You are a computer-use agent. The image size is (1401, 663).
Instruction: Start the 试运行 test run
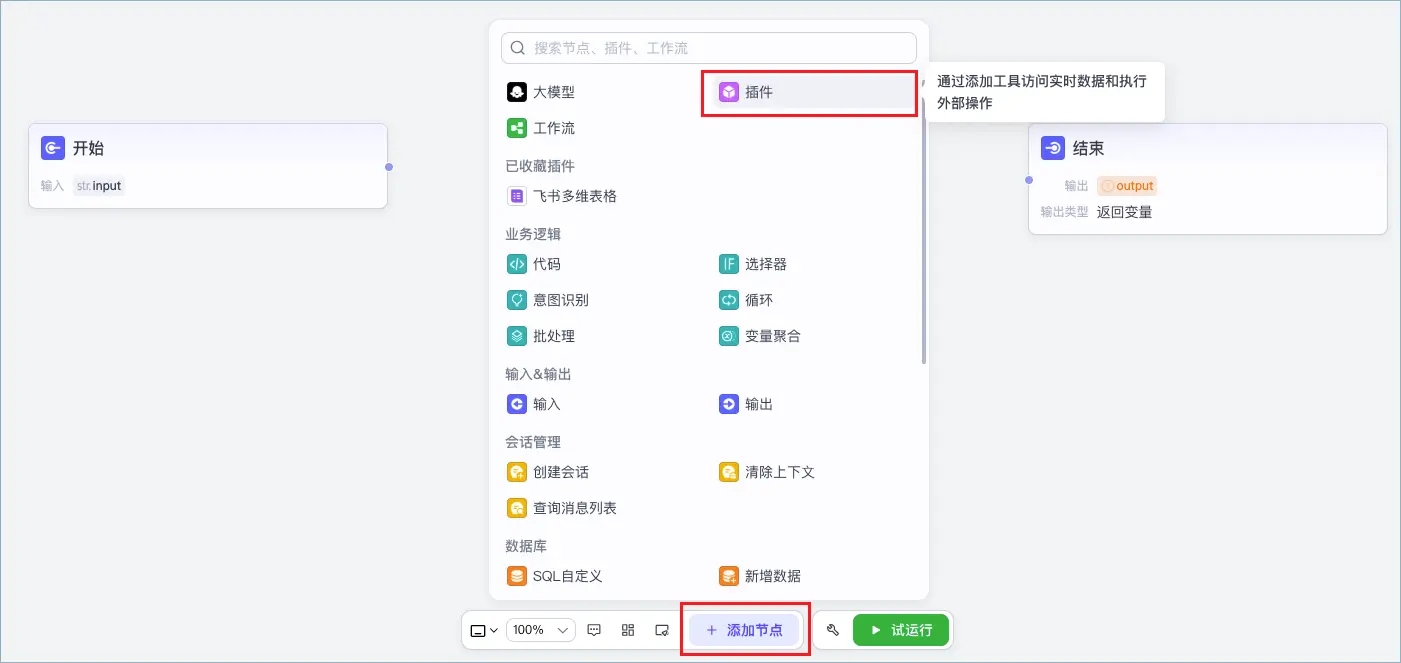pyautogui.click(x=901, y=630)
